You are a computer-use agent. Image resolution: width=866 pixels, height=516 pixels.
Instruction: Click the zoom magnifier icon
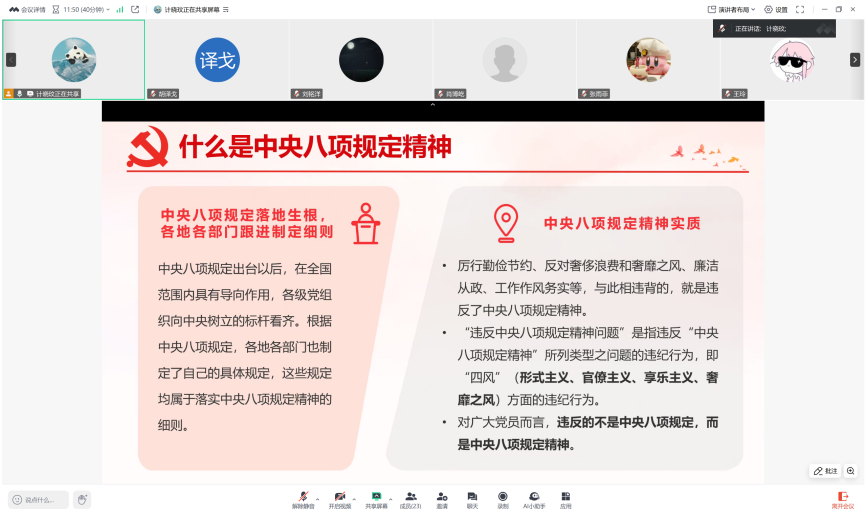(x=850, y=470)
